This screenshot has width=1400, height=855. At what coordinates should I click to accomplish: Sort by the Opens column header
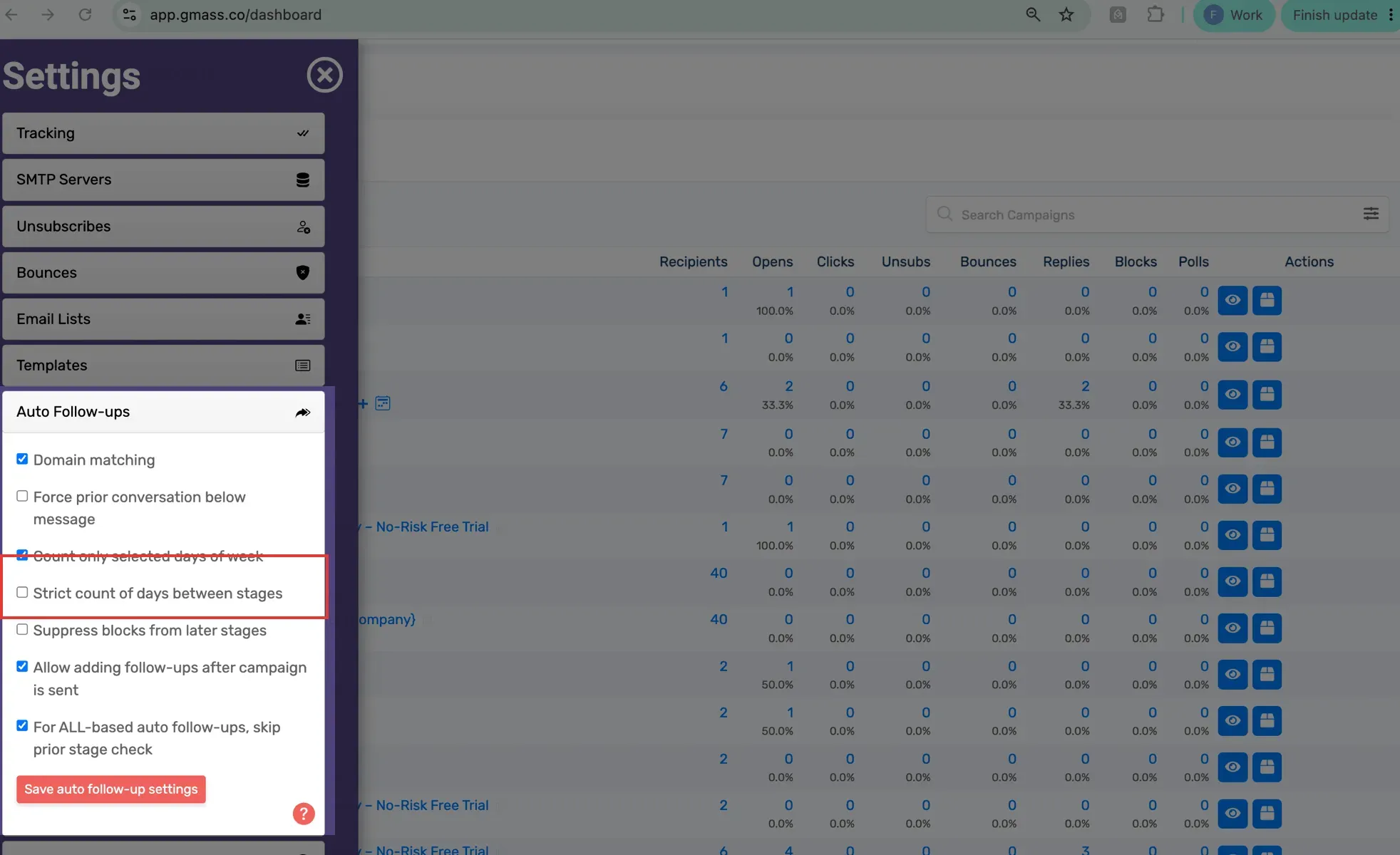[x=772, y=261]
